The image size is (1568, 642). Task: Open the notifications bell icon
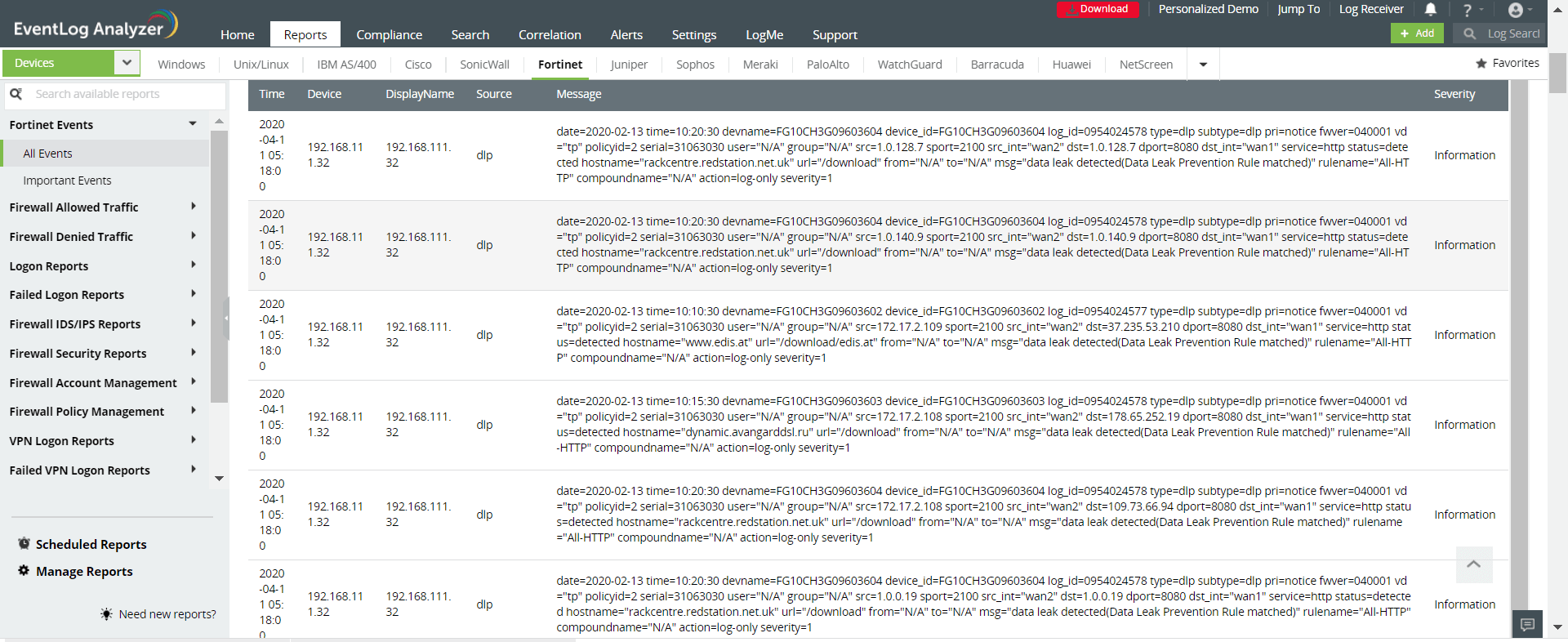tap(1431, 9)
